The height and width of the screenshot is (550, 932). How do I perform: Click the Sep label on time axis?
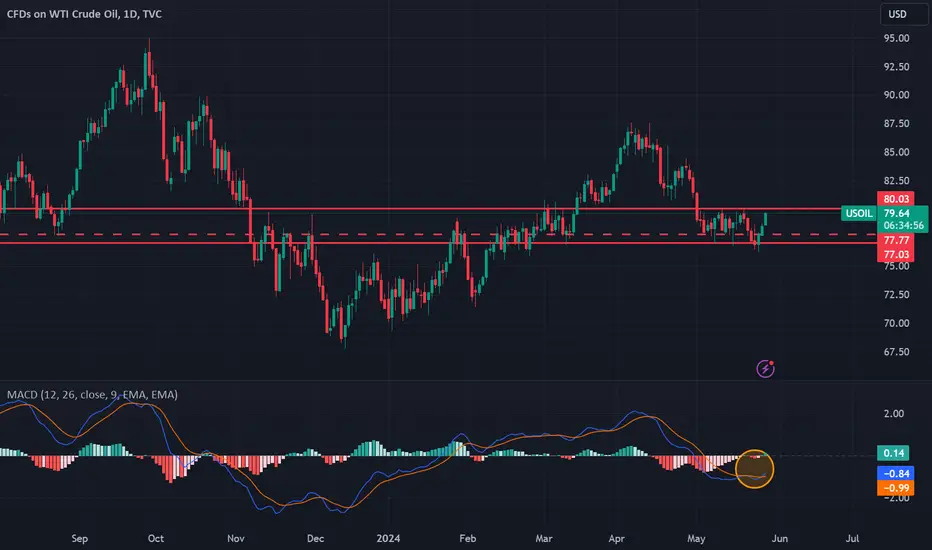(x=80, y=538)
